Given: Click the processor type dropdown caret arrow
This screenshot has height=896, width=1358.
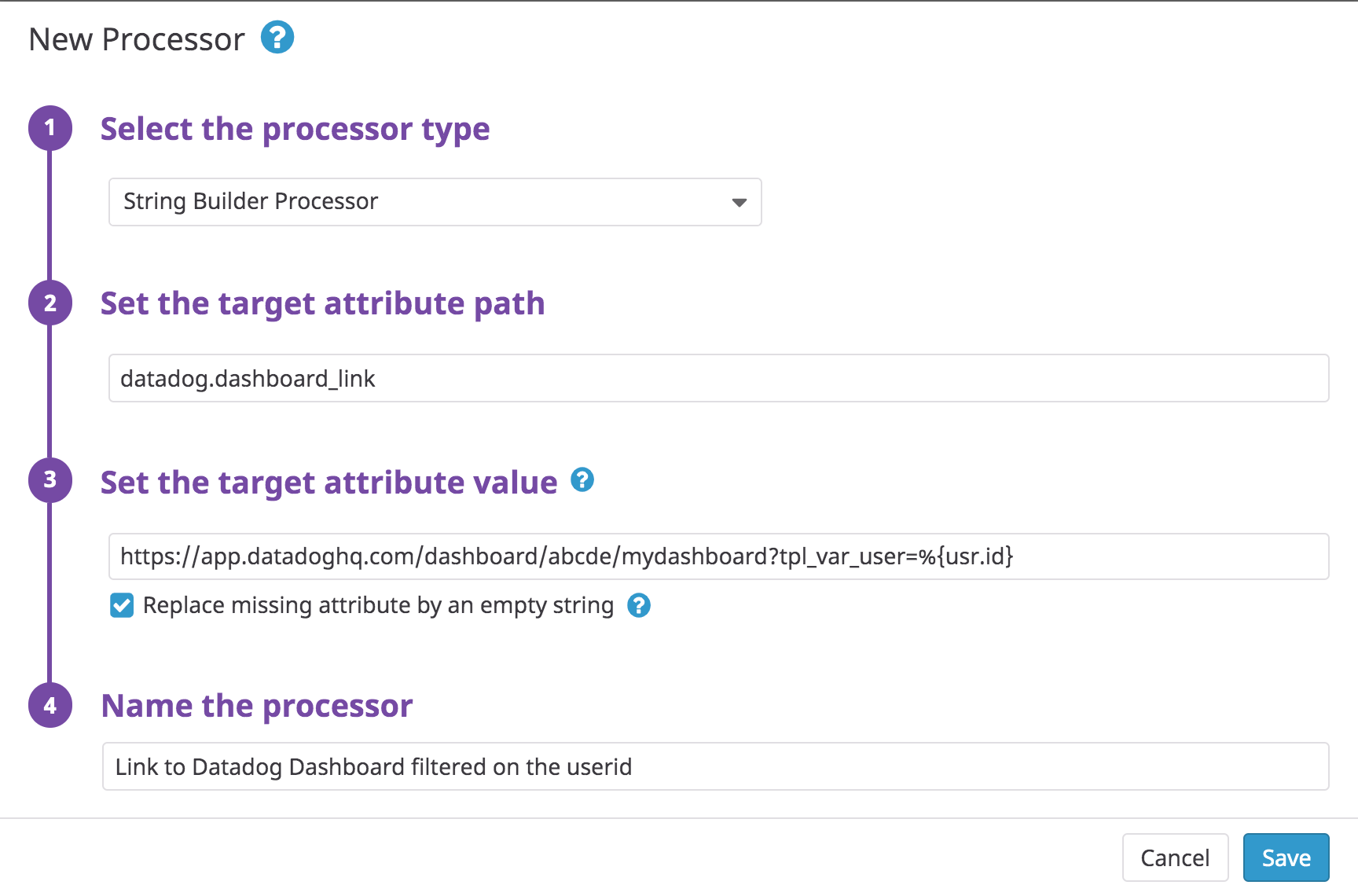Looking at the screenshot, I should 739,203.
